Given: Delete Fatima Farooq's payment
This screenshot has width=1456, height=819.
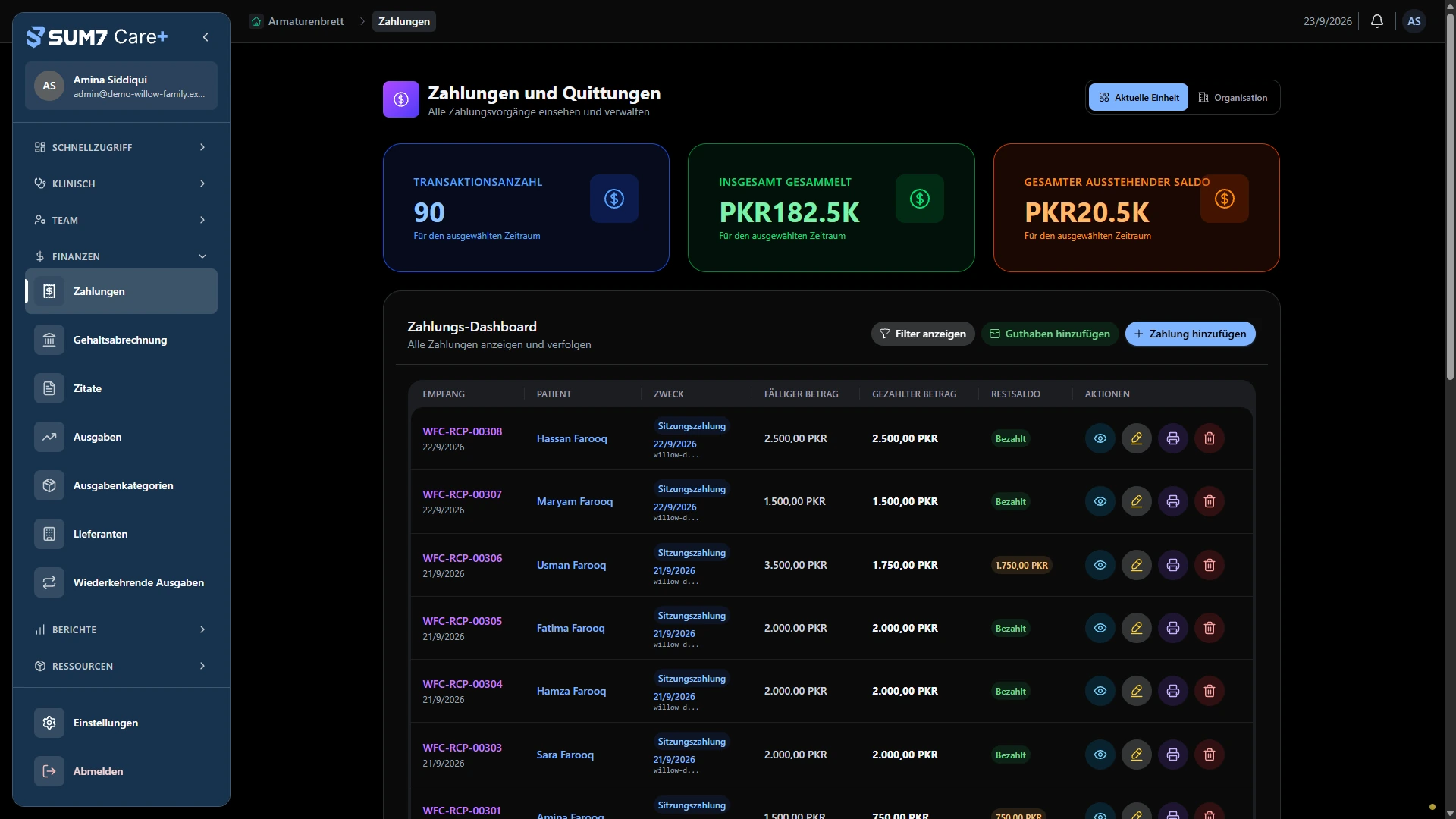Looking at the screenshot, I should pos(1210,628).
